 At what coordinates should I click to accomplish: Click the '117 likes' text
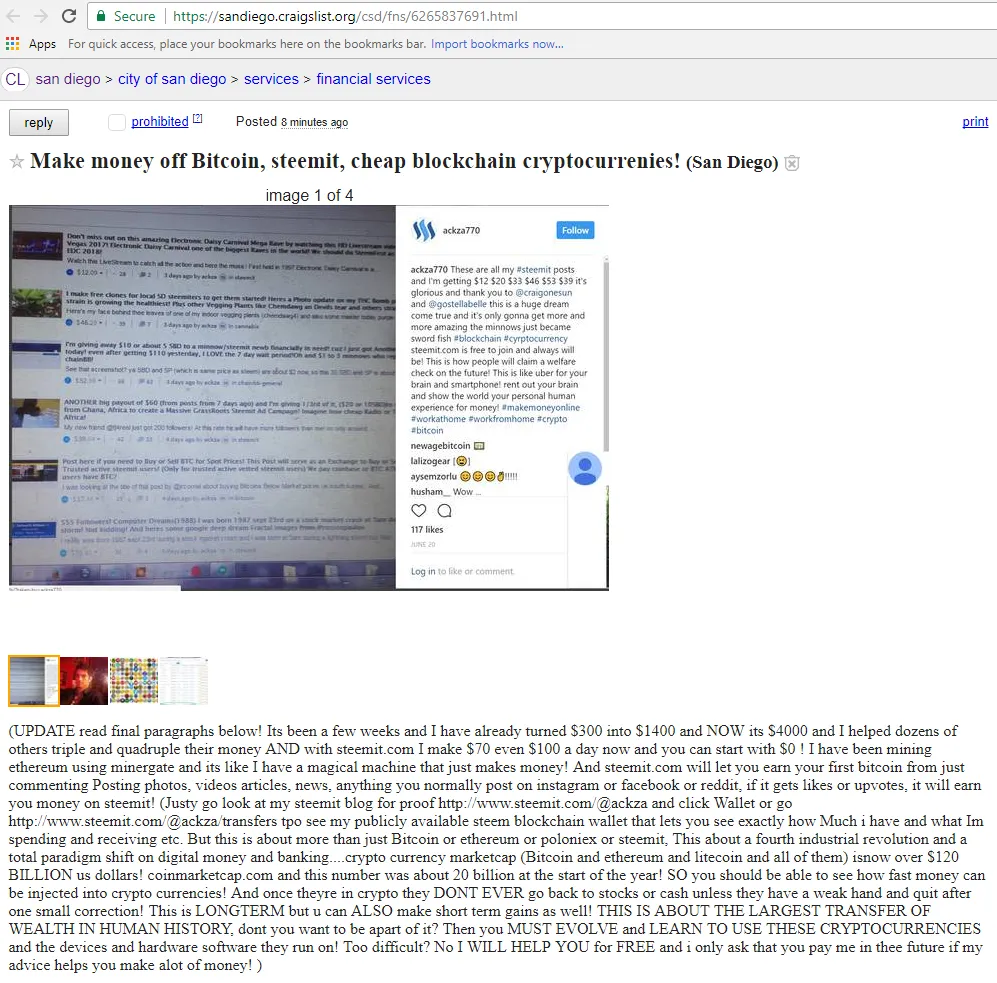(x=427, y=529)
